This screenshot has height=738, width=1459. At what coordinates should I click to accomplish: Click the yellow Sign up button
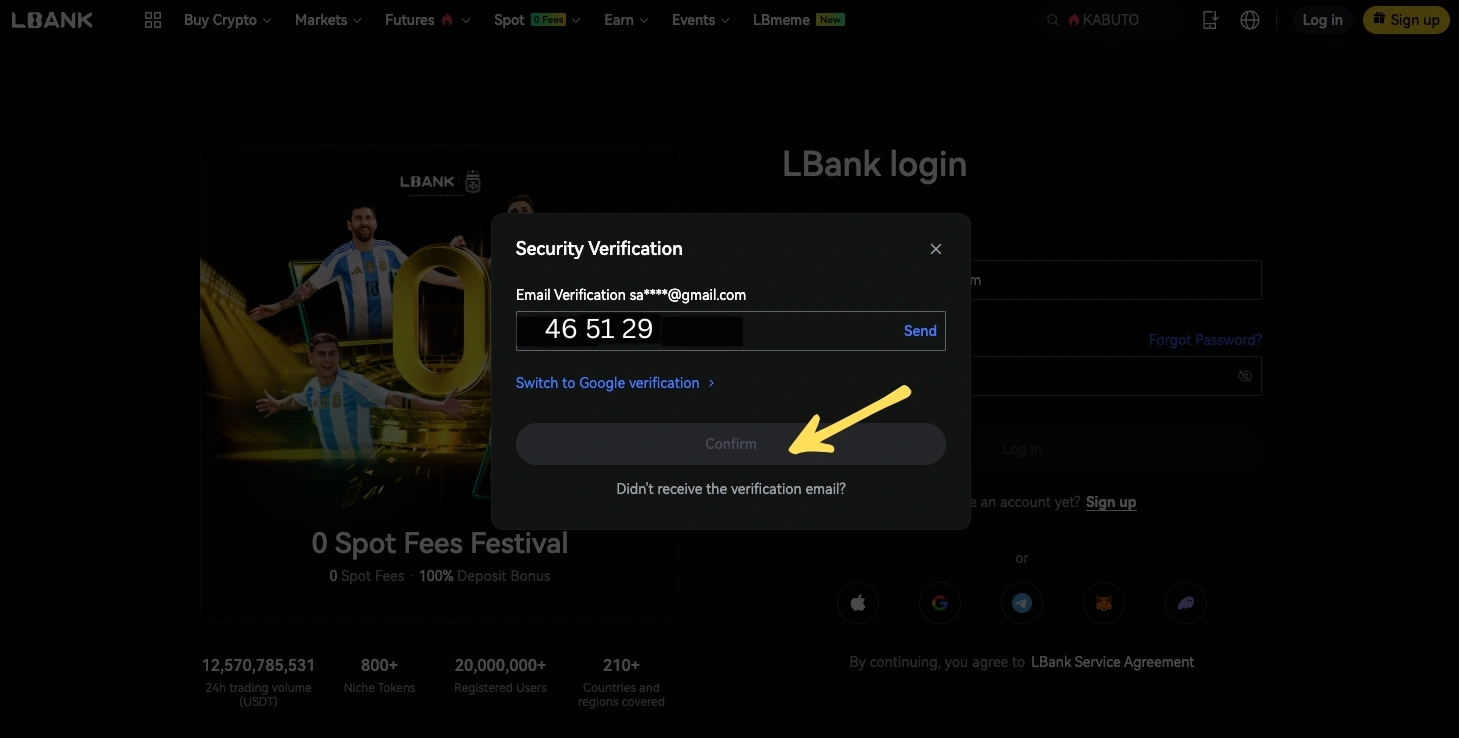click(x=1406, y=20)
